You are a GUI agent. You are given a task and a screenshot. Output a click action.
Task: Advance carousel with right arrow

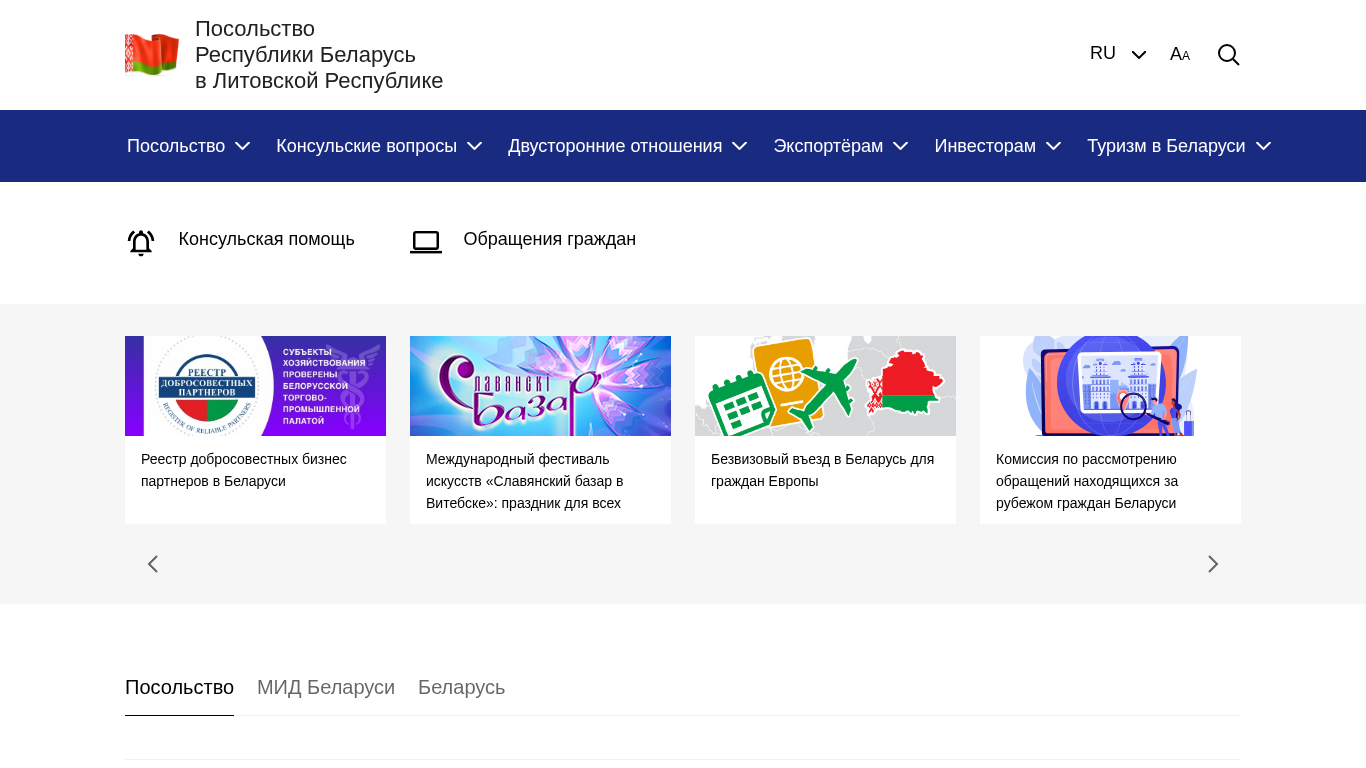tap(1213, 564)
